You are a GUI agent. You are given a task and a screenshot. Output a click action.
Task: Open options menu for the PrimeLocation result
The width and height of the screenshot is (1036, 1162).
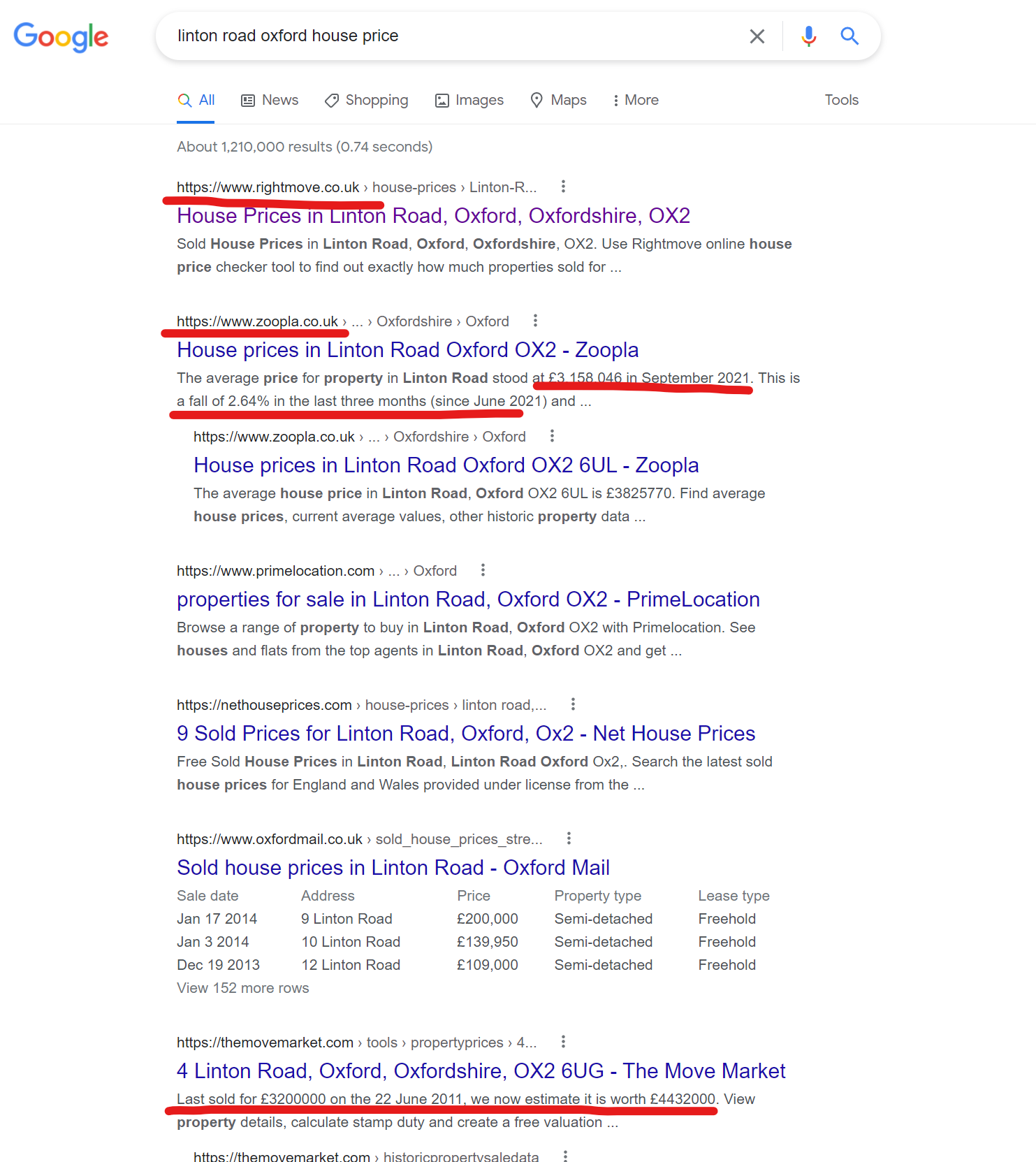coord(483,570)
